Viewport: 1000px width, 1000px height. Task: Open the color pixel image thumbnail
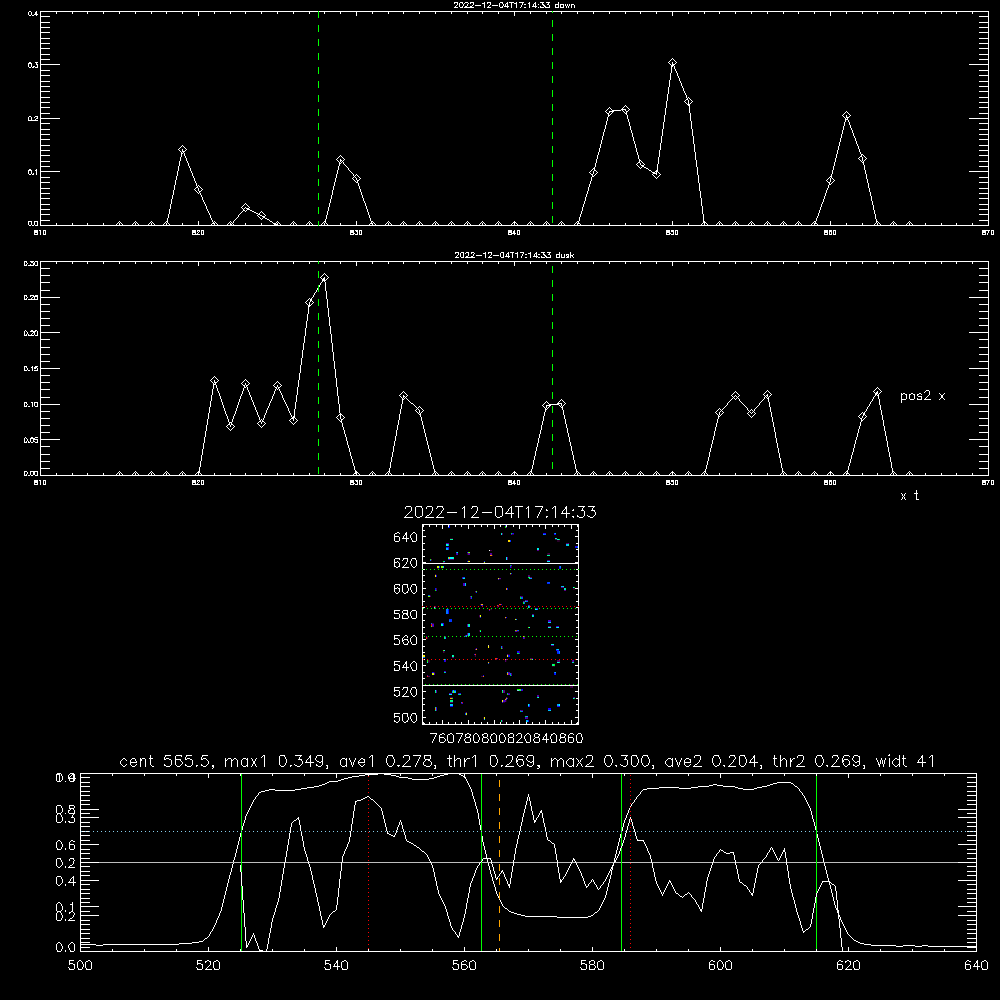(500, 624)
